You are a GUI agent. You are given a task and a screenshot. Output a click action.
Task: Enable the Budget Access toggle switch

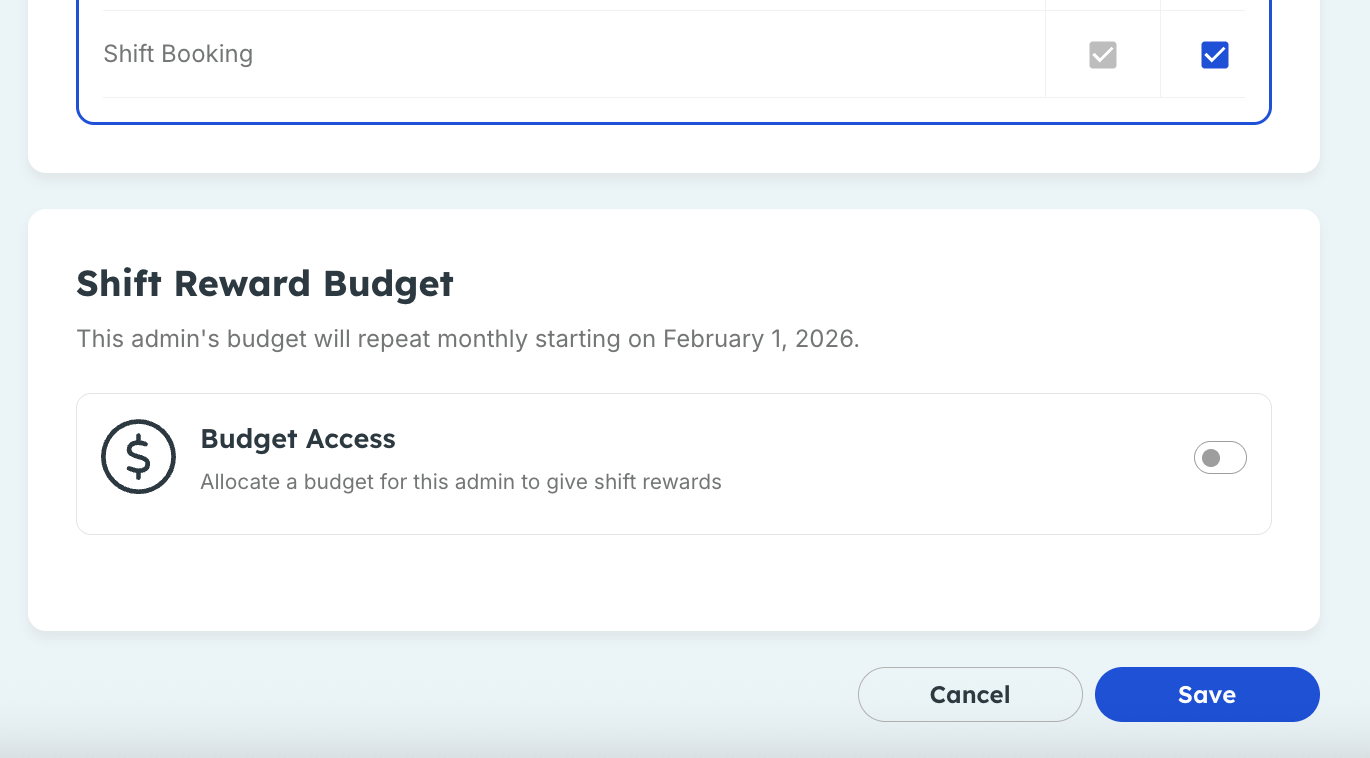tap(1220, 458)
